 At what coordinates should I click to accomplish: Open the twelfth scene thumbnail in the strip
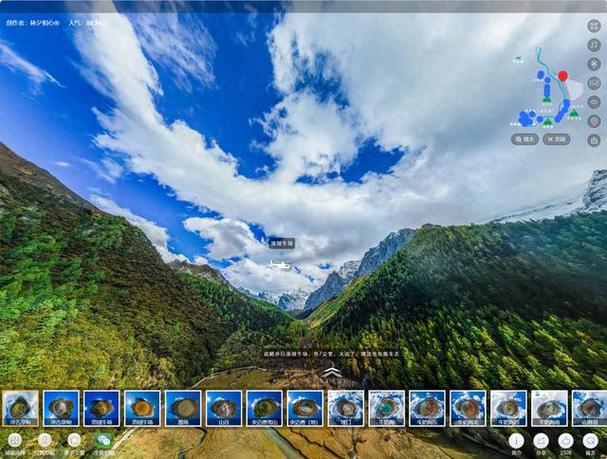click(x=468, y=408)
